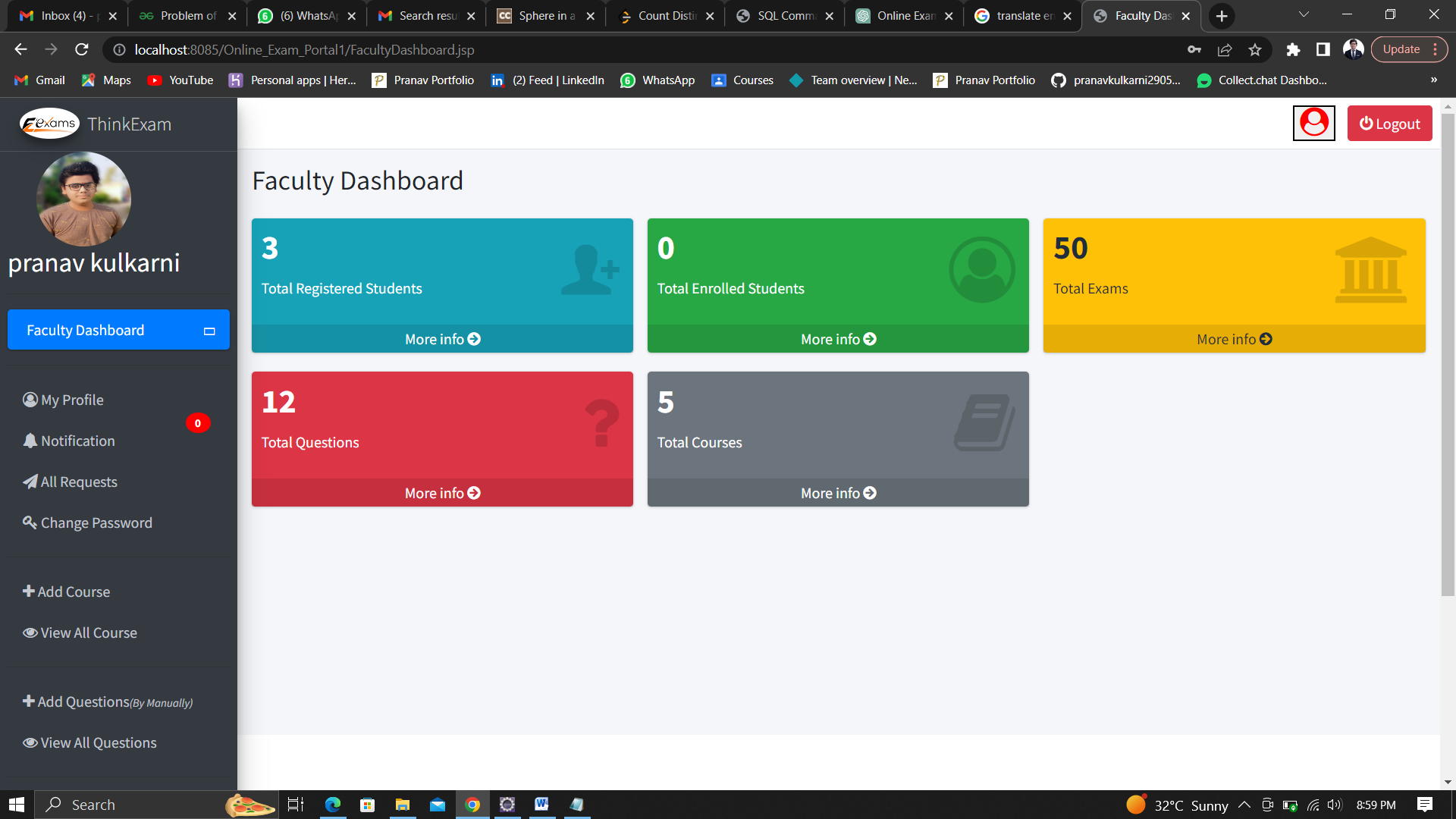Open Chrome extensions puzzle icon
The height and width of the screenshot is (819, 1456).
1293,50
